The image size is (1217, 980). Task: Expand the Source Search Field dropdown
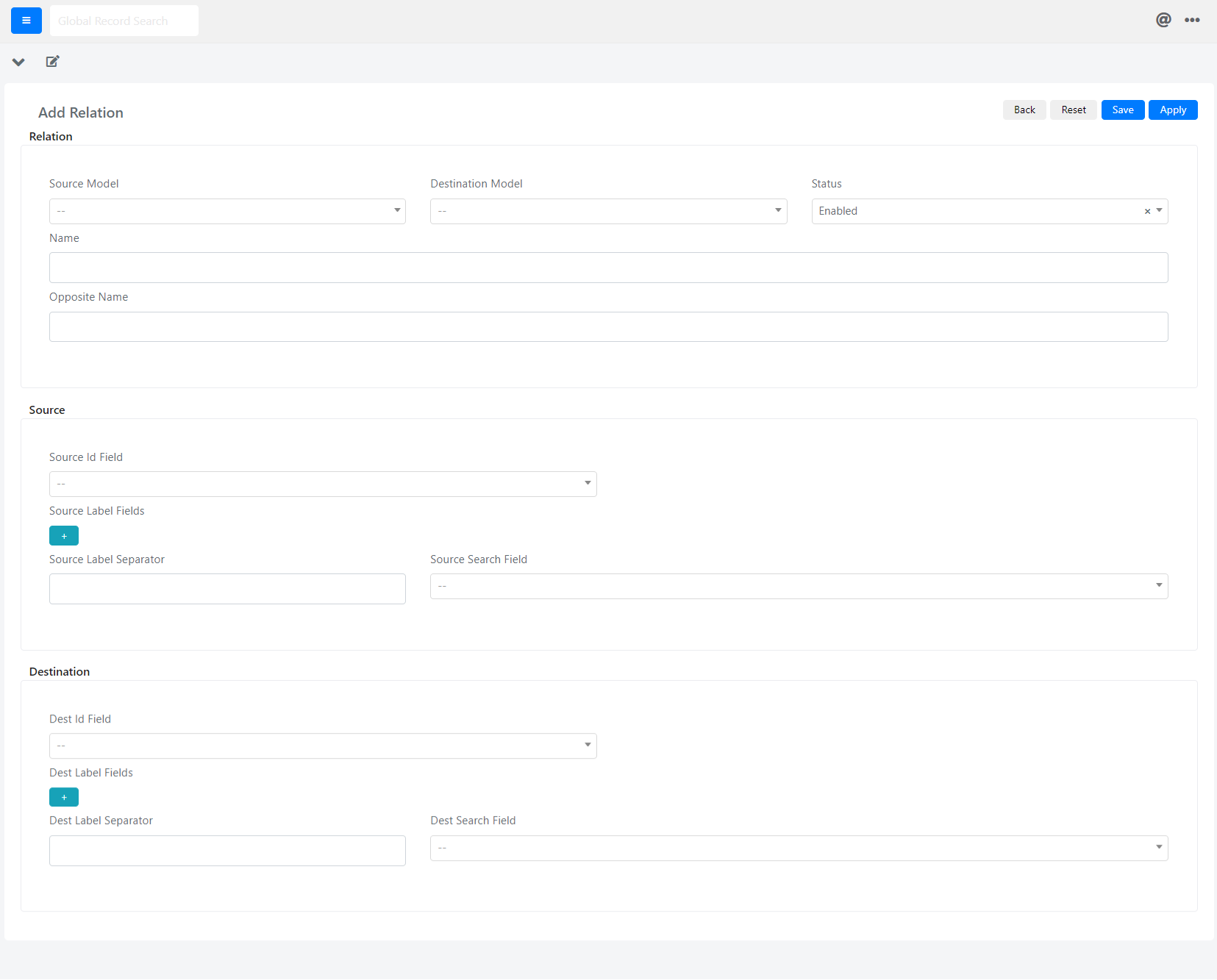[x=799, y=586]
